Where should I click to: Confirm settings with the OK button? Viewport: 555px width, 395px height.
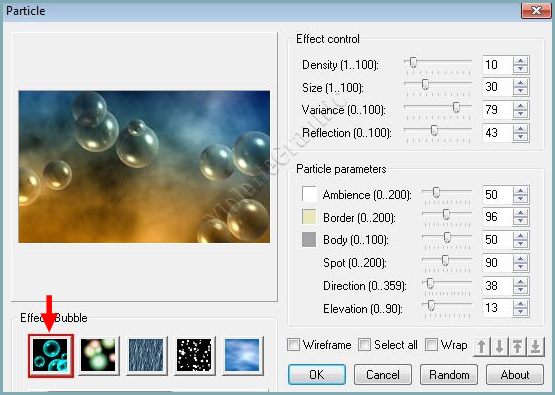pos(317,374)
